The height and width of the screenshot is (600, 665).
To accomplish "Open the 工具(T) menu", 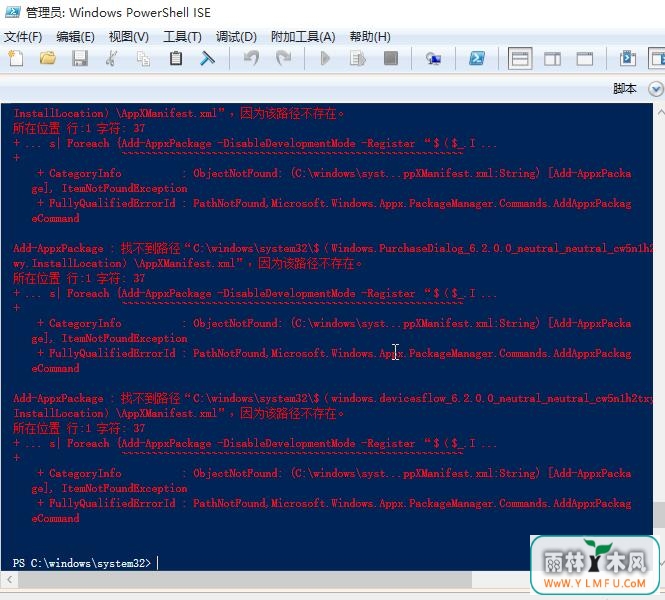I will click(x=182, y=37).
